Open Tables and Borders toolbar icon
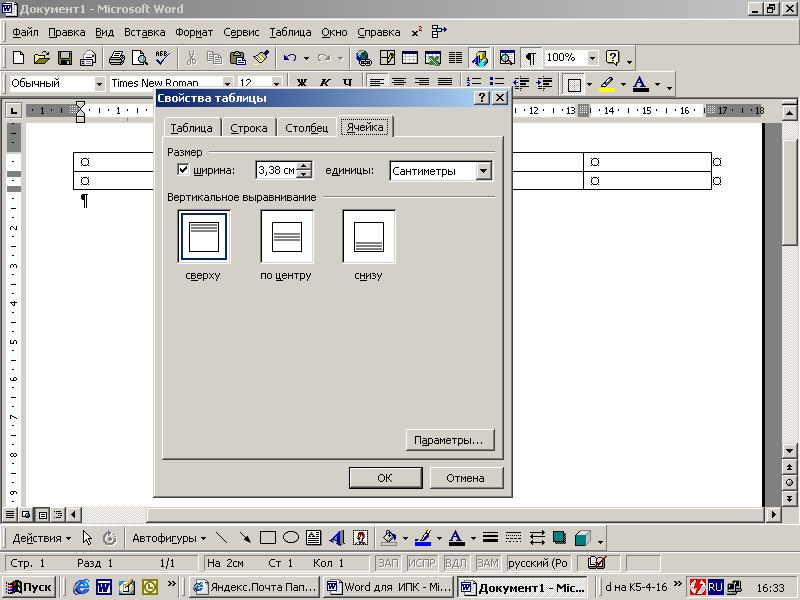The width and height of the screenshot is (800, 600). click(387, 58)
